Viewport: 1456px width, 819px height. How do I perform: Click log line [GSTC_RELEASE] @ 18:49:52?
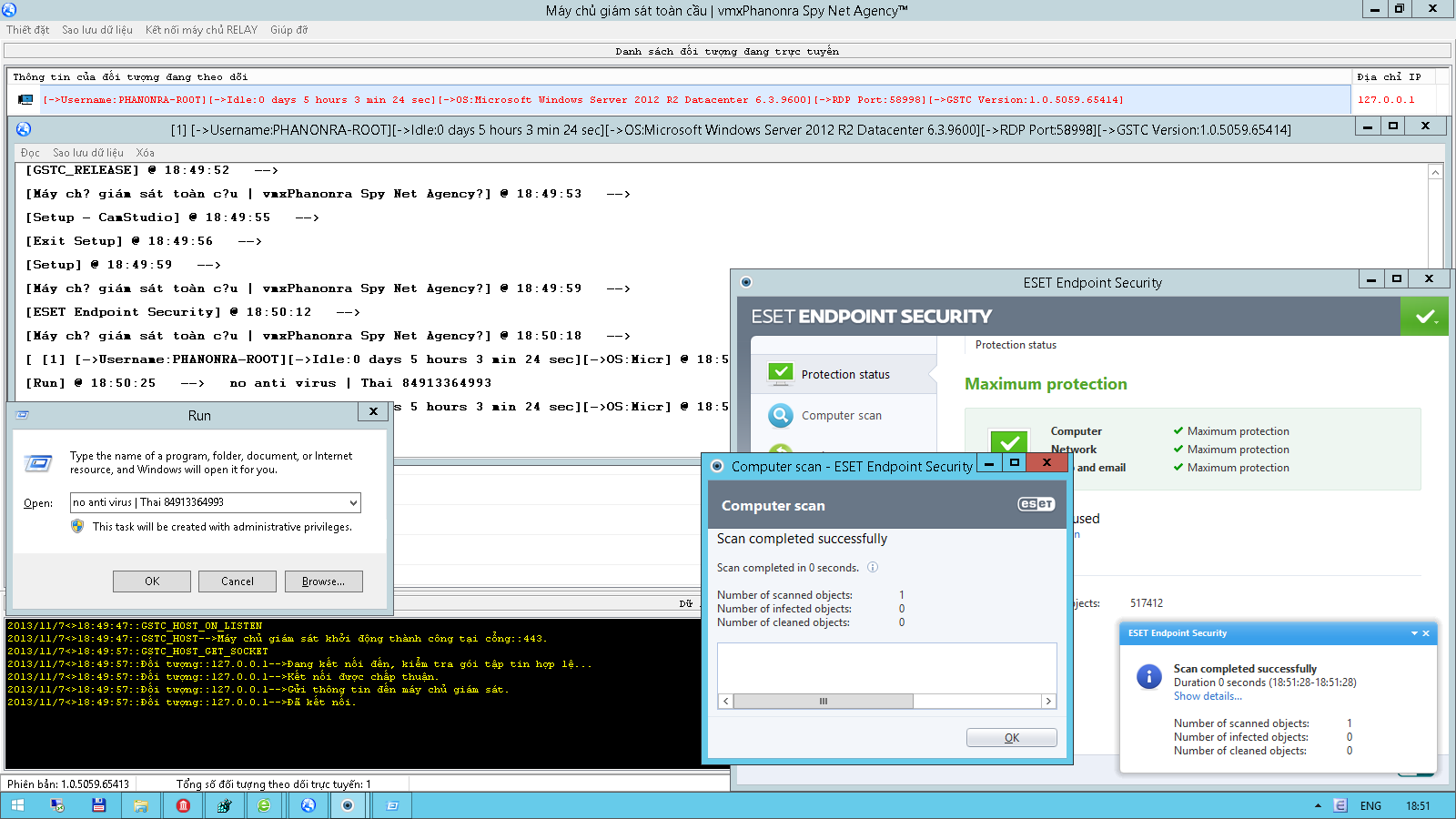(152, 170)
